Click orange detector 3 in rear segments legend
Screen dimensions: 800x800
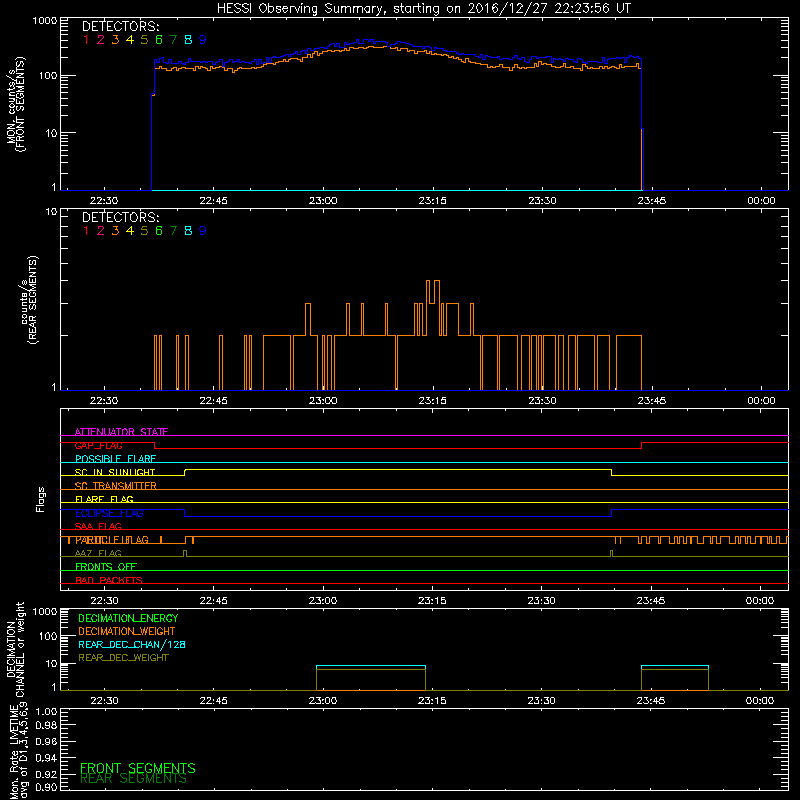(115, 231)
